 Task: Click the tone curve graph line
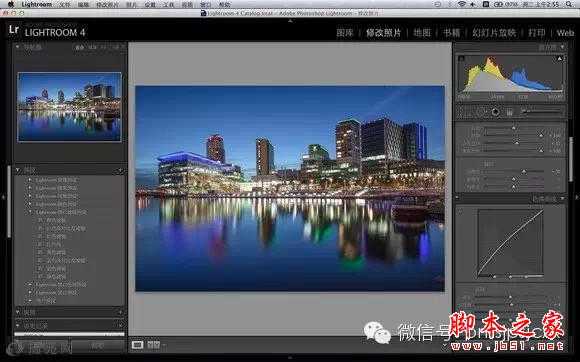(510, 243)
